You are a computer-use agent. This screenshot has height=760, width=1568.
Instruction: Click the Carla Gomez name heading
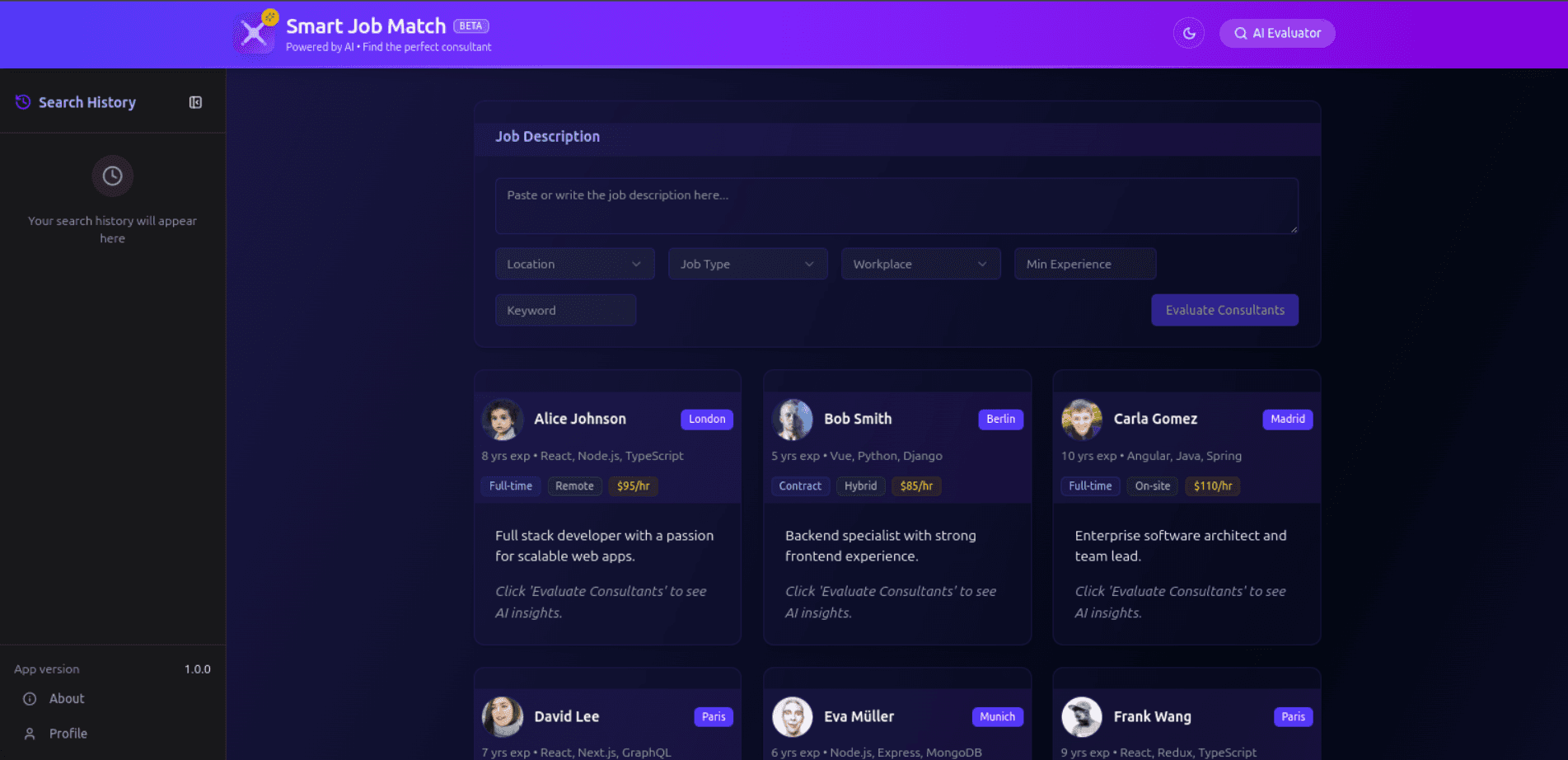coord(1155,419)
